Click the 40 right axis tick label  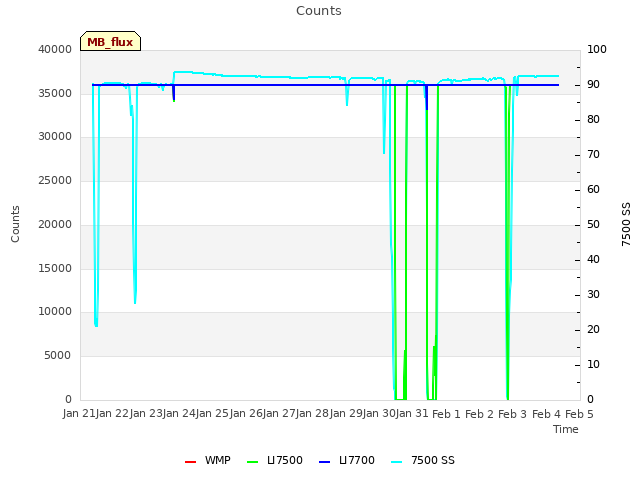tap(593, 260)
